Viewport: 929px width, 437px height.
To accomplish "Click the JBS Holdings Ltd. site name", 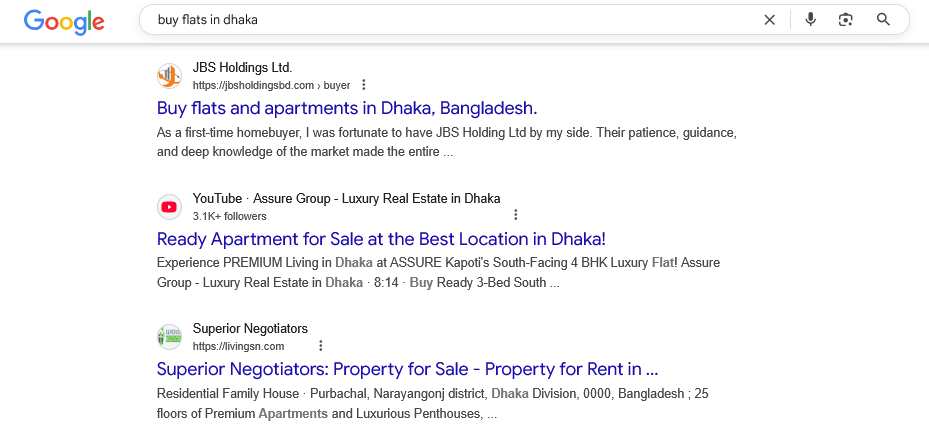I will [242, 68].
